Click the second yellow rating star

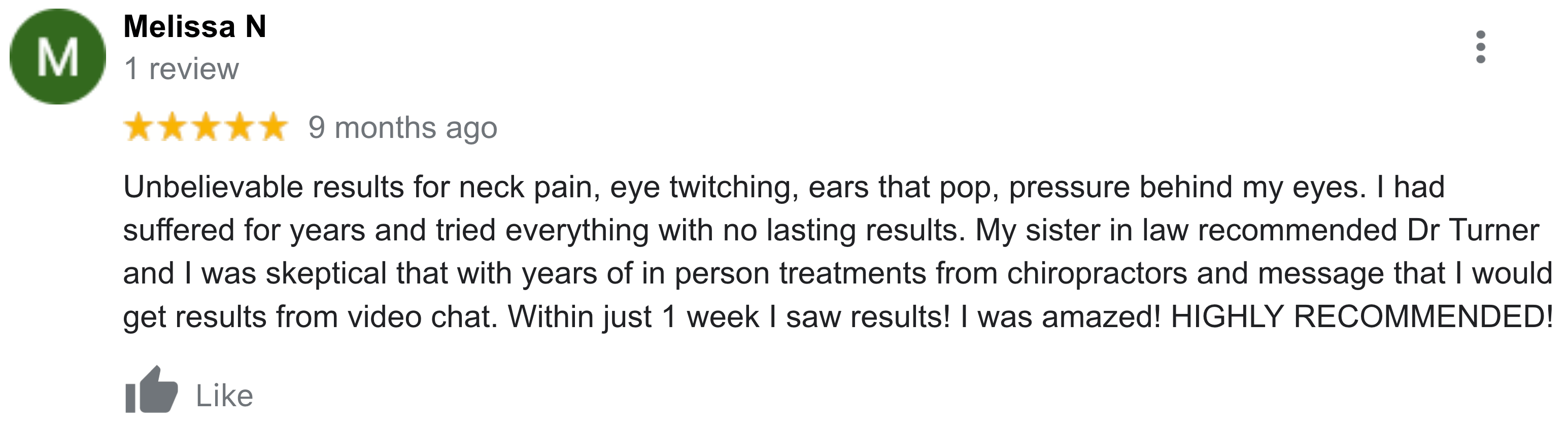[x=172, y=127]
